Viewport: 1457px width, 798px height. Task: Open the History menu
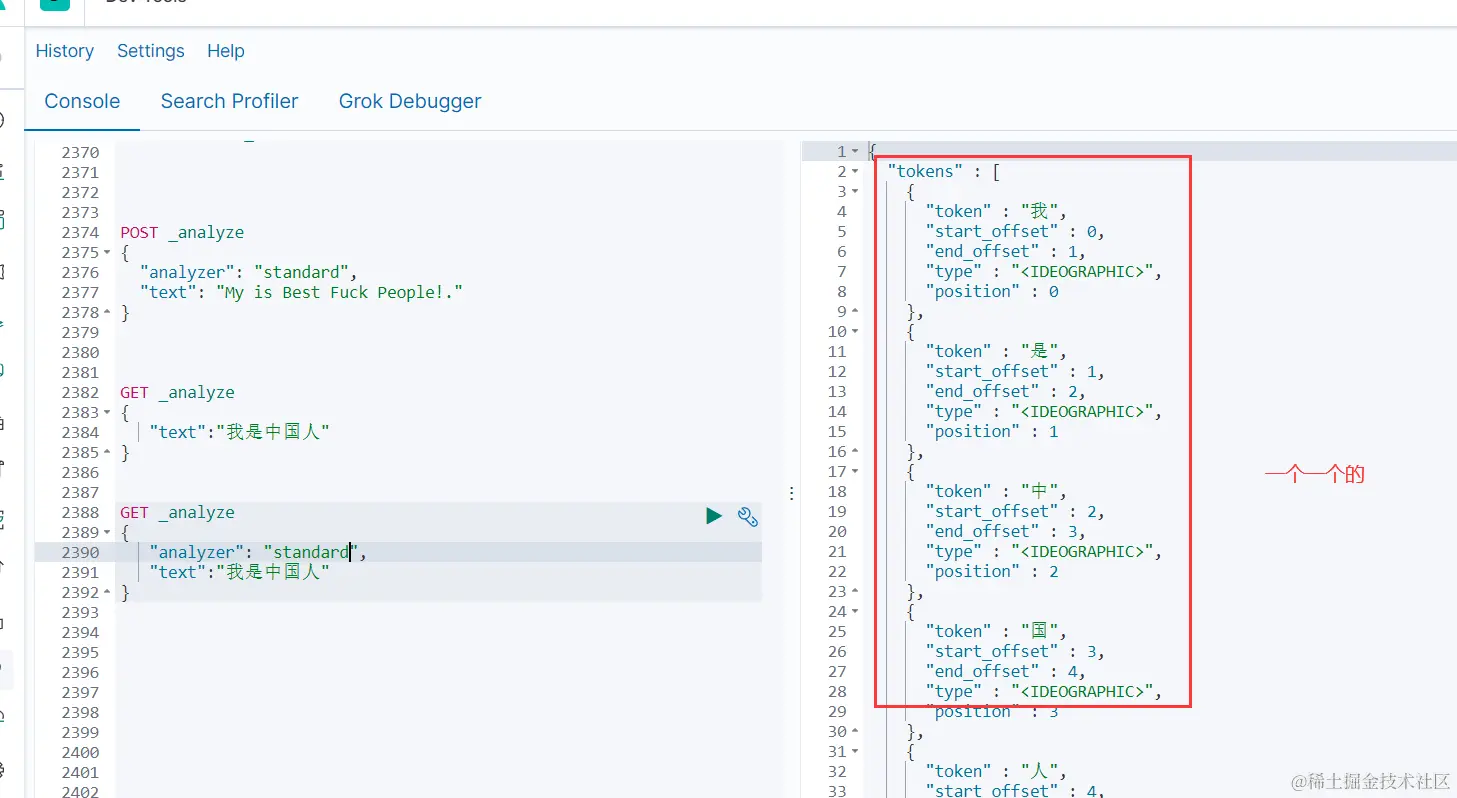(65, 51)
